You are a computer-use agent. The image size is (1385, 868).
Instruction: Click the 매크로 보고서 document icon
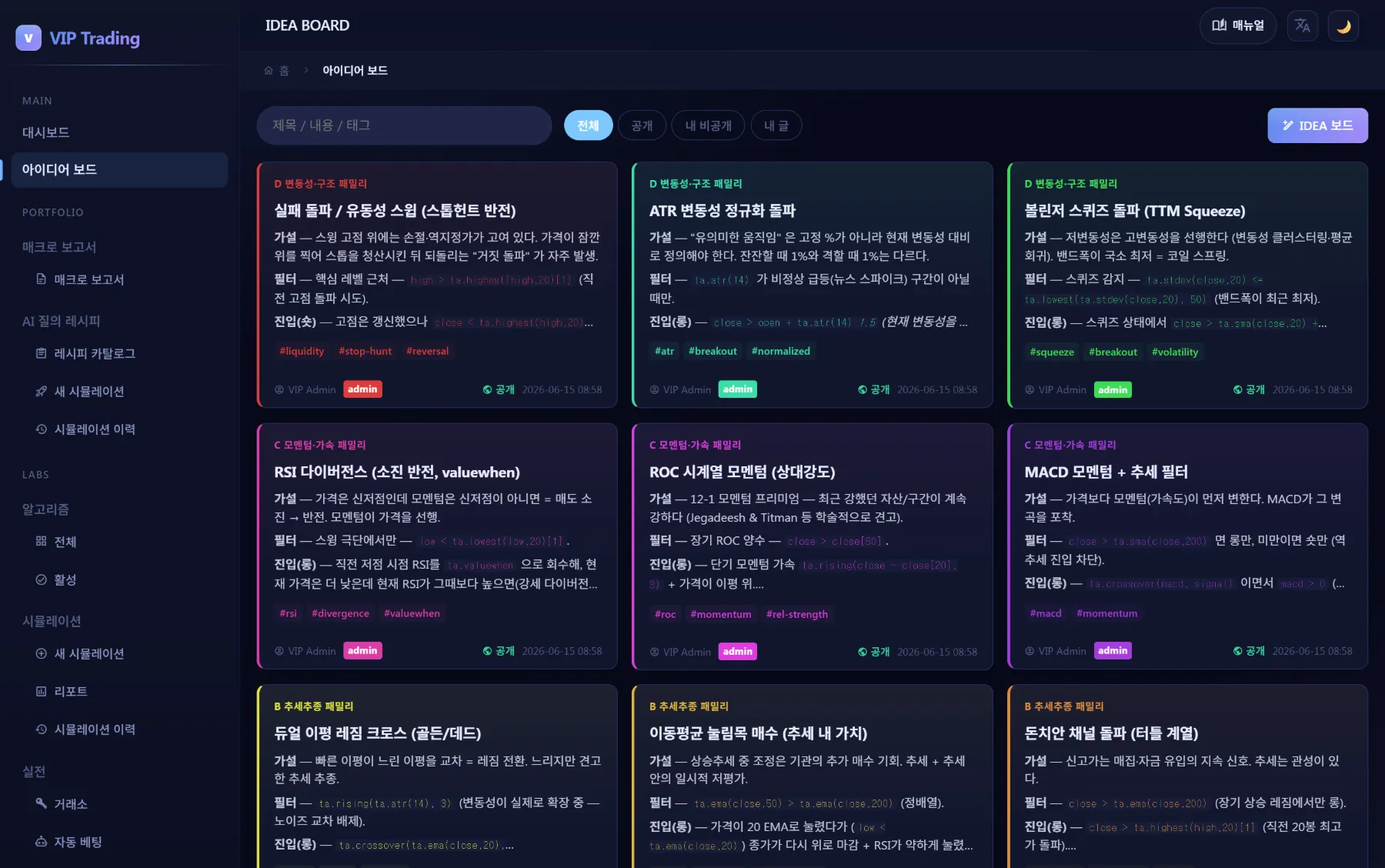(42, 279)
